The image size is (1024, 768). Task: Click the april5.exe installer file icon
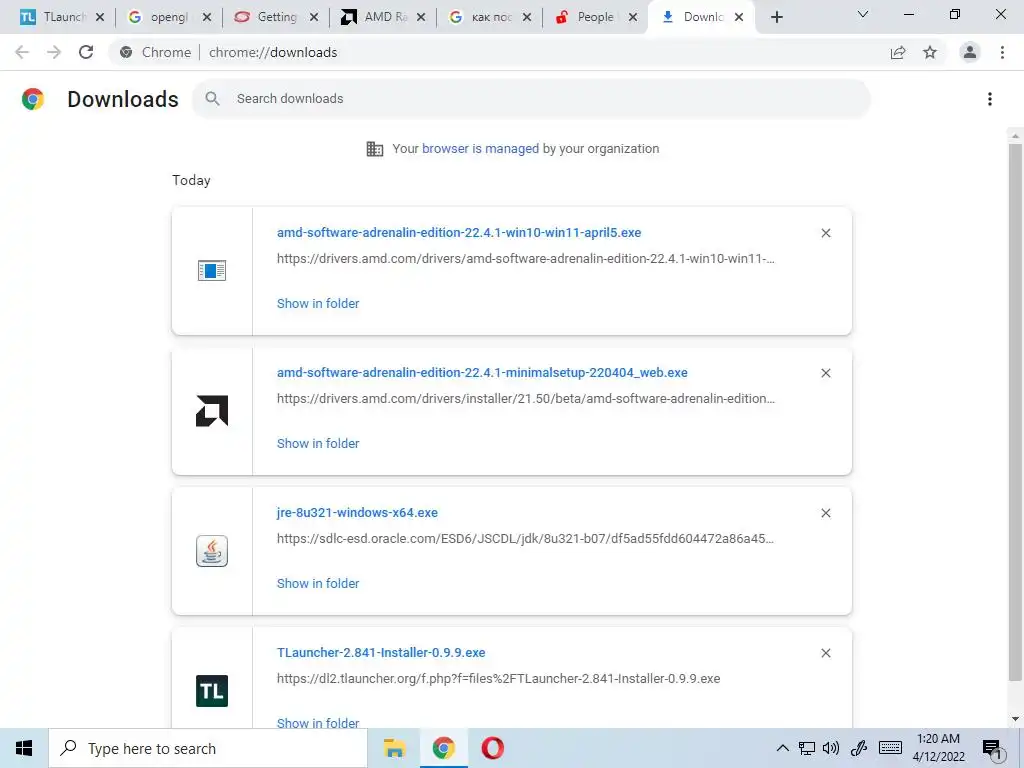[x=212, y=270]
